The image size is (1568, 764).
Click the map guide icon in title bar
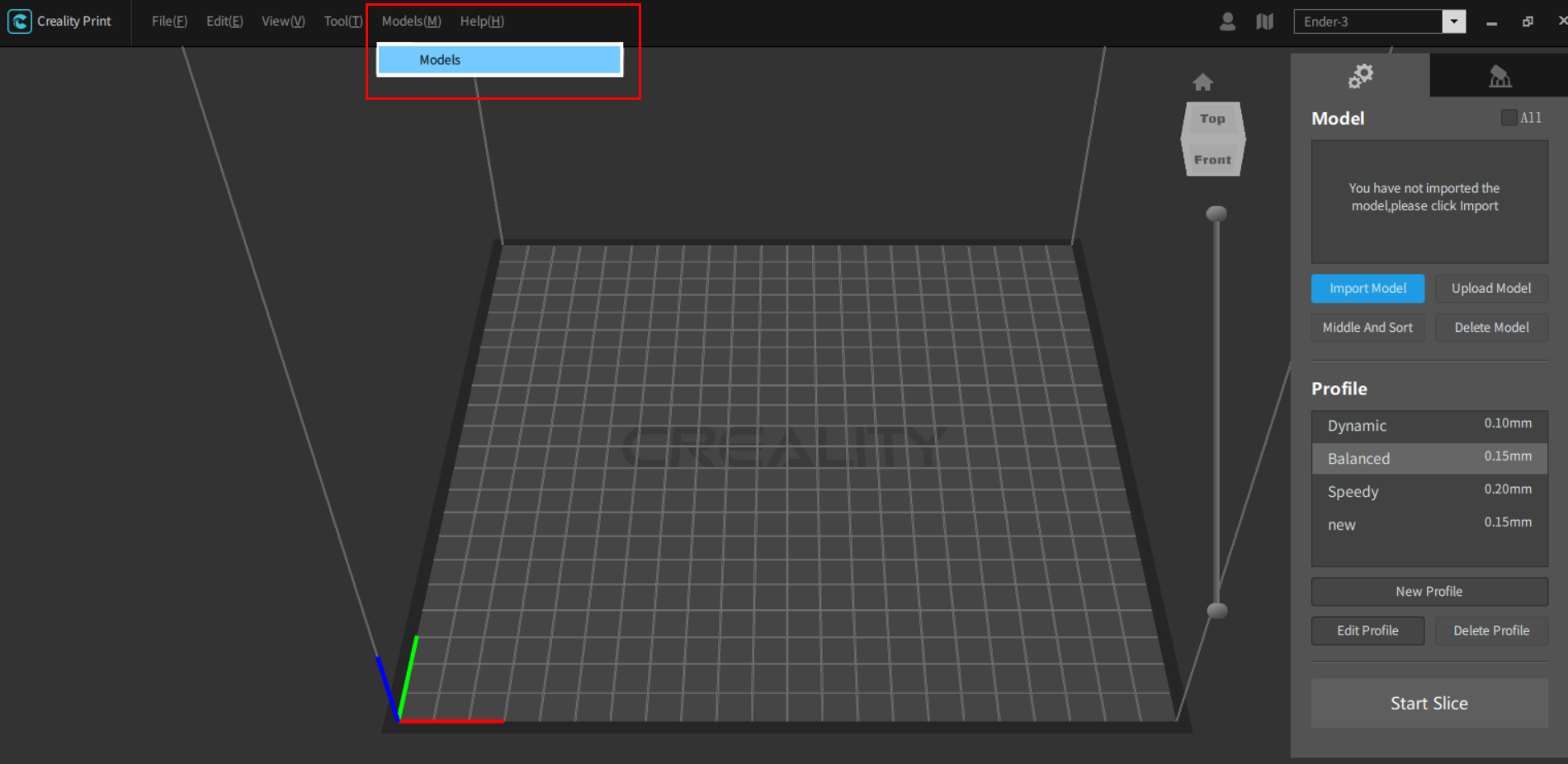1264,21
